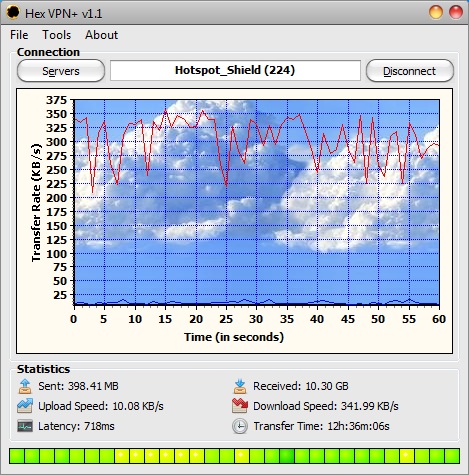Click the green signal progress bar

tap(234, 456)
